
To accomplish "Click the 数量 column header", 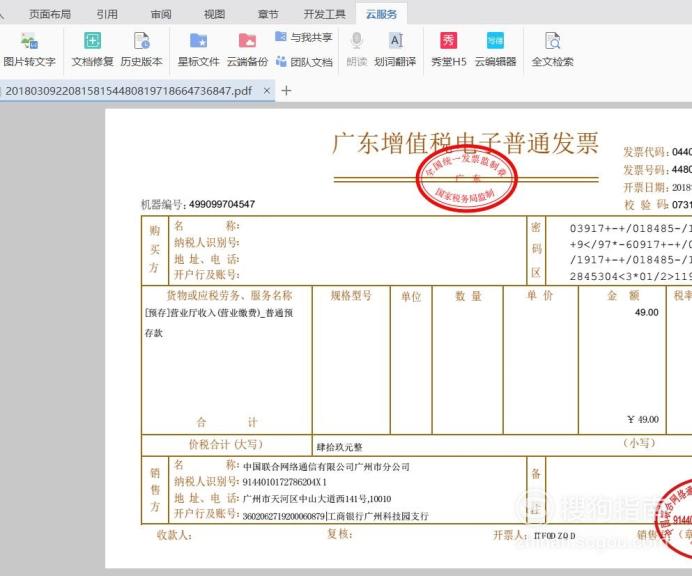I will [x=468, y=296].
